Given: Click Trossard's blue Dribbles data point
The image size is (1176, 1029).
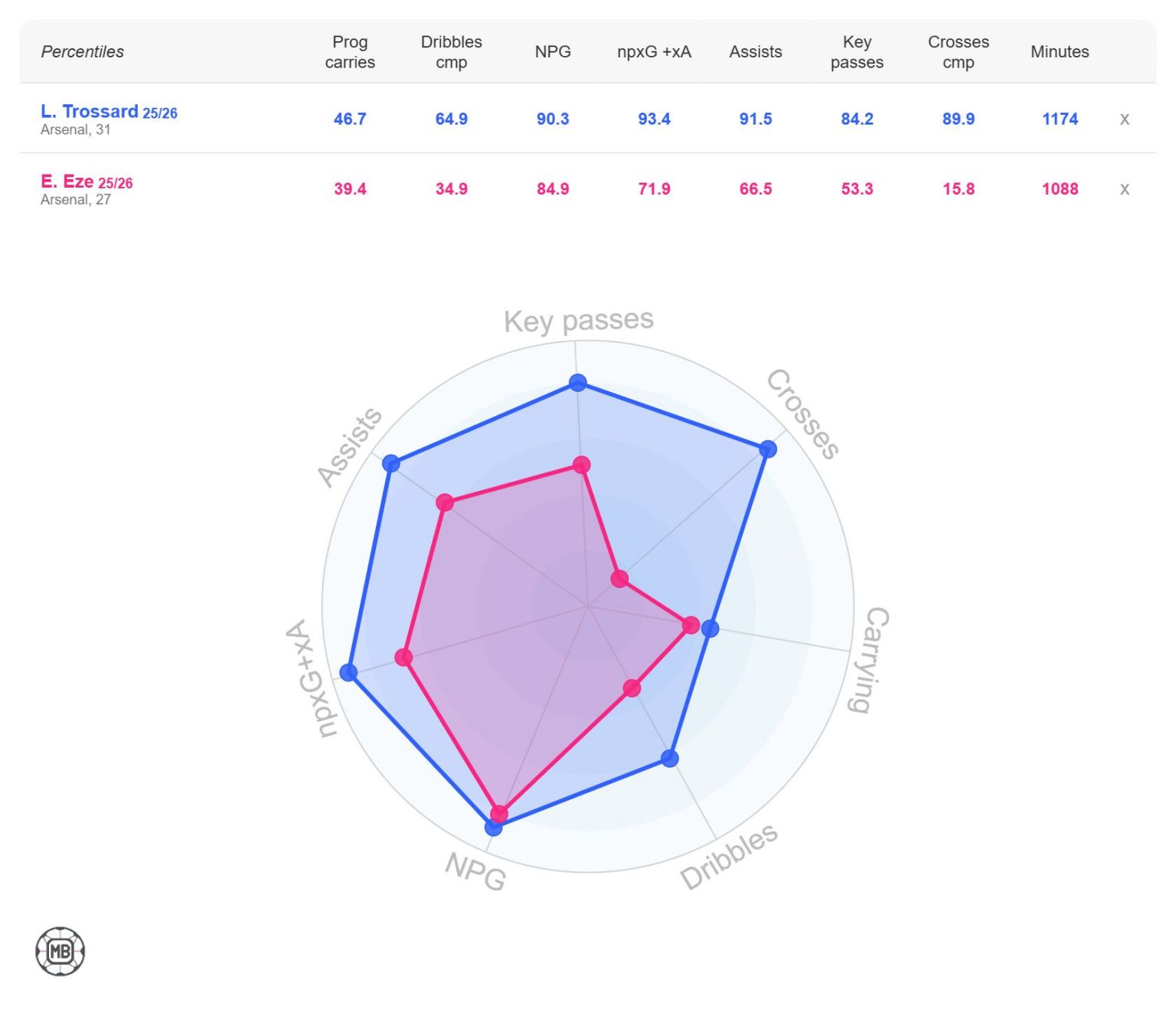Looking at the screenshot, I should (670, 759).
